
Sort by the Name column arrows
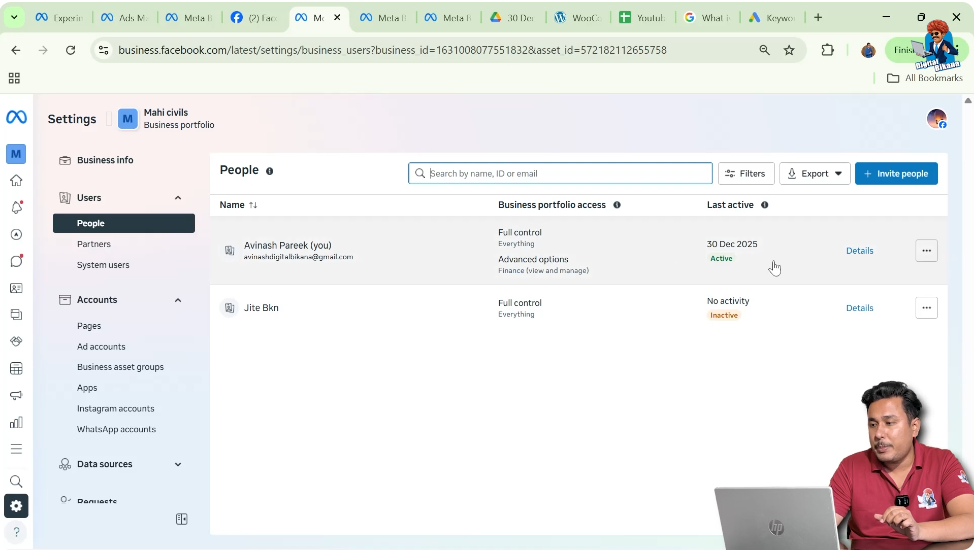tap(253, 205)
